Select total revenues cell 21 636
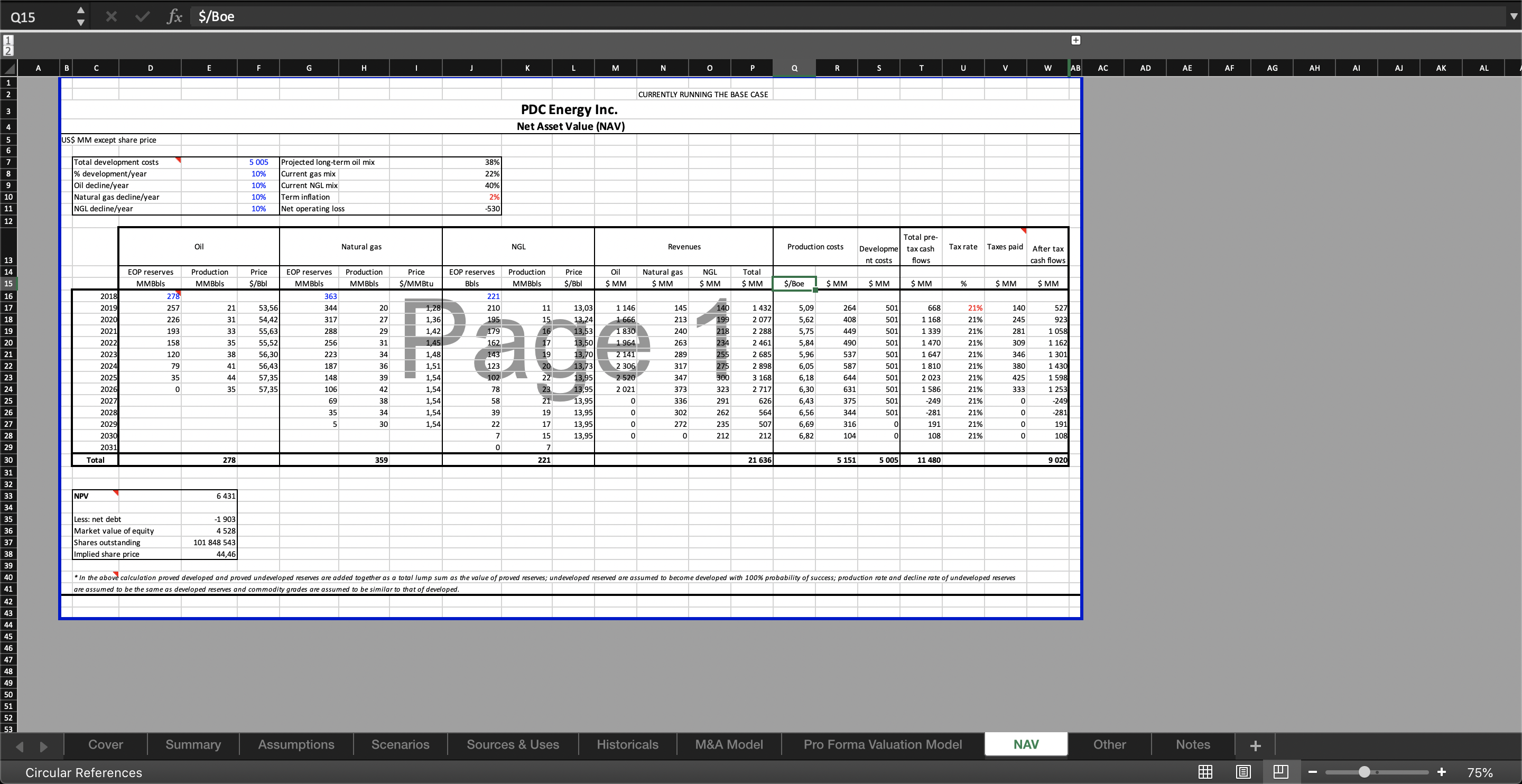Image resolution: width=1522 pixels, height=784 pixels. click(x=752, y=460)
